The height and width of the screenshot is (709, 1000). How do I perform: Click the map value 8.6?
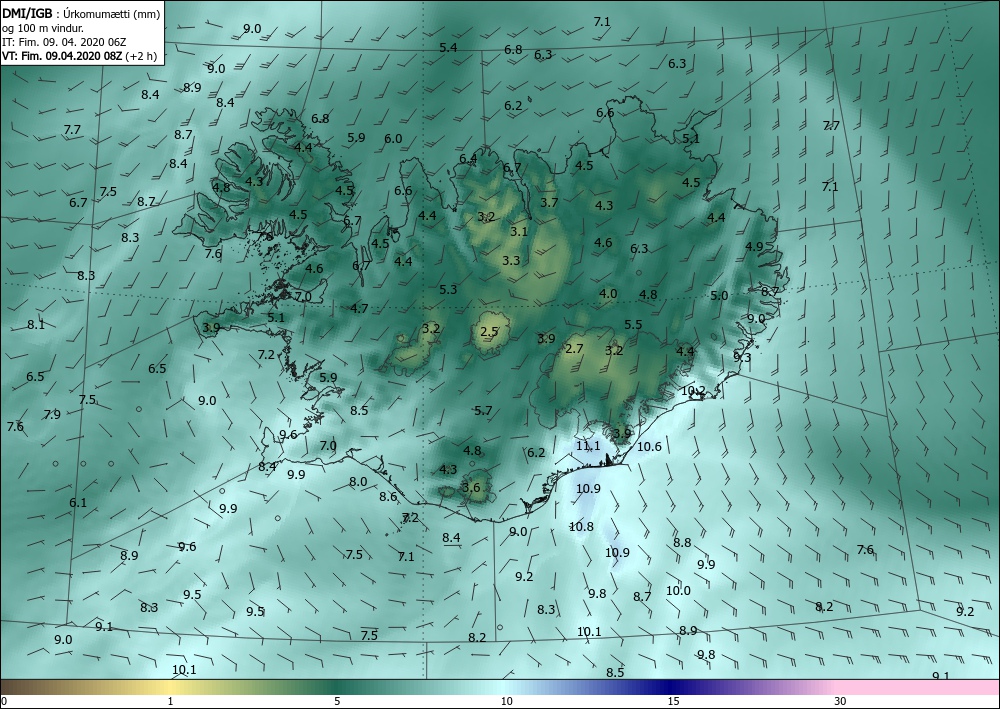(x=388, y=497)
